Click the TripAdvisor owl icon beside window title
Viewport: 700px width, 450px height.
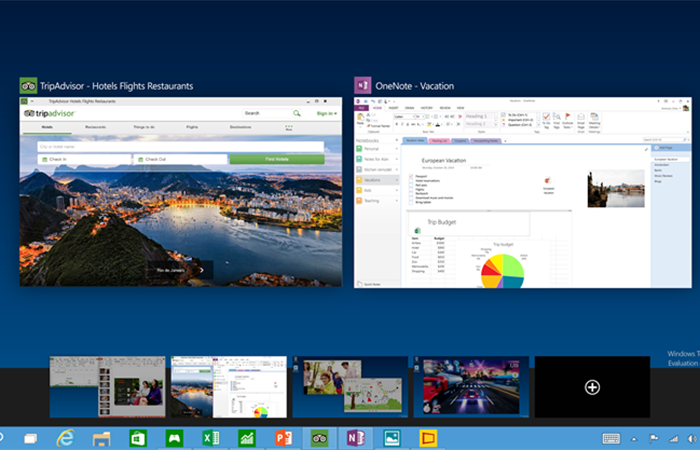[x=28, y=86]
